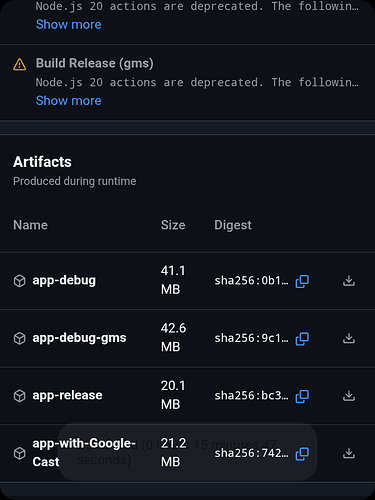Select the Artifacts section heading
Screen dimensions: 375x500
point(42,162)
